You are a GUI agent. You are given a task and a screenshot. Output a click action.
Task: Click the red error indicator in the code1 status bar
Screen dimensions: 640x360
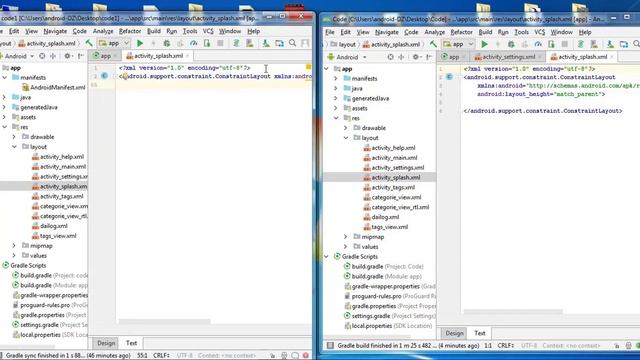pos(305,356)
